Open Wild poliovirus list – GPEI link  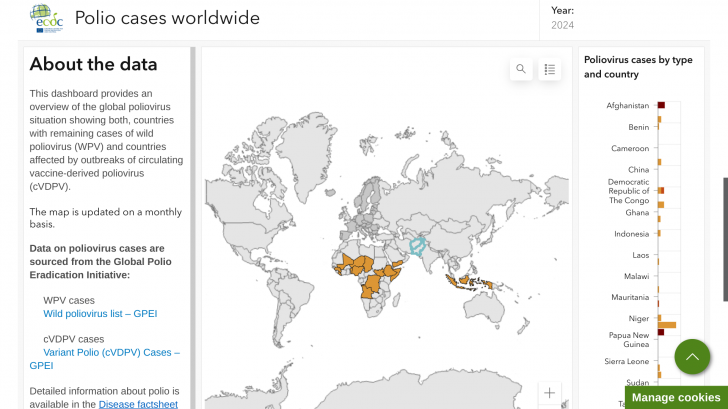(100, 314)
